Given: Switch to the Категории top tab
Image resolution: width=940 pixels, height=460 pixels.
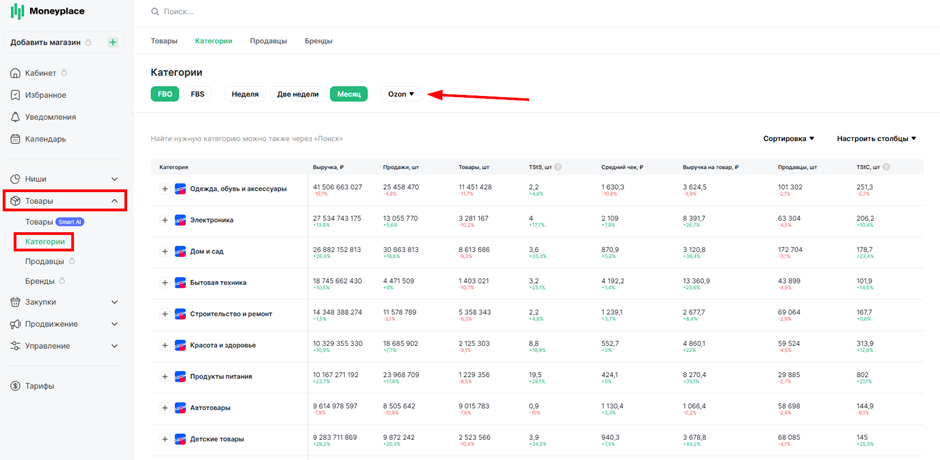Looking at the screenshot, I should [x=213, y=41].
